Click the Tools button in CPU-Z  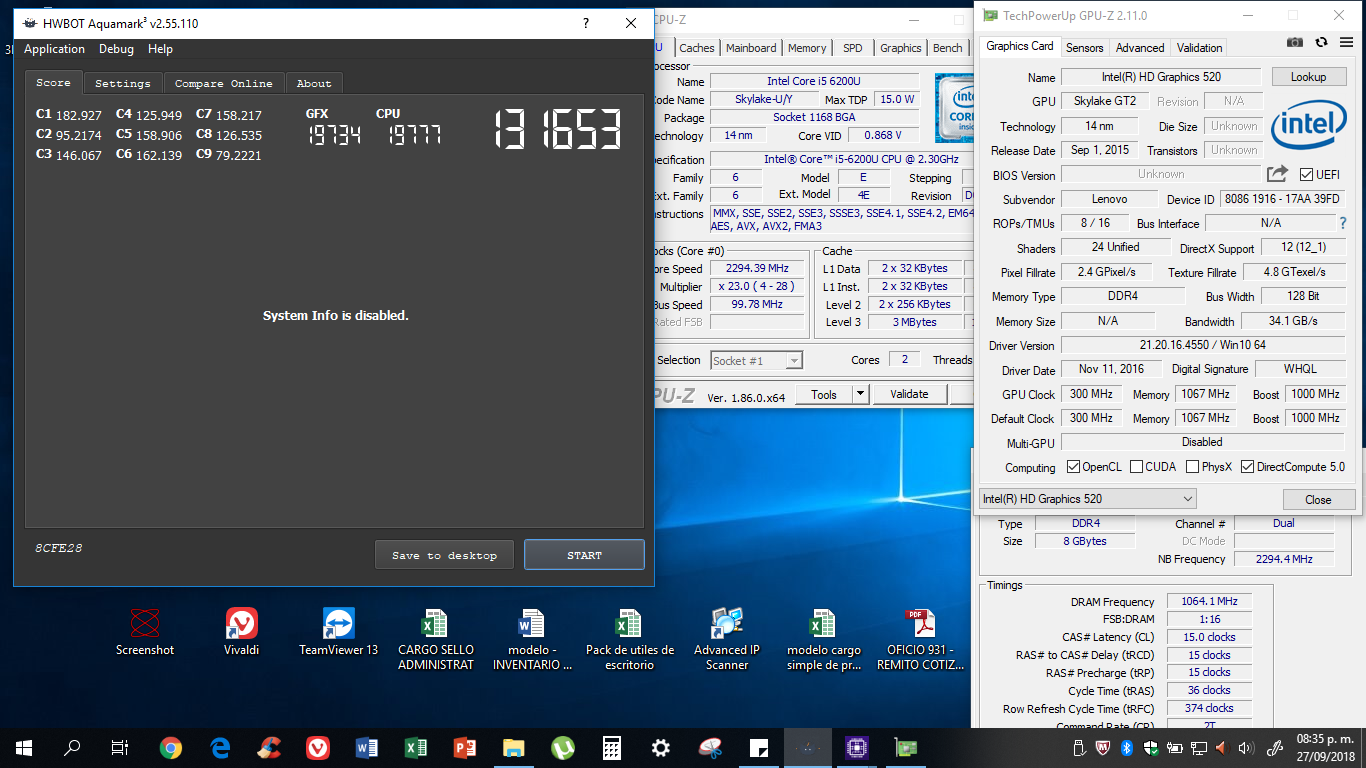click(x=824, y=395)
